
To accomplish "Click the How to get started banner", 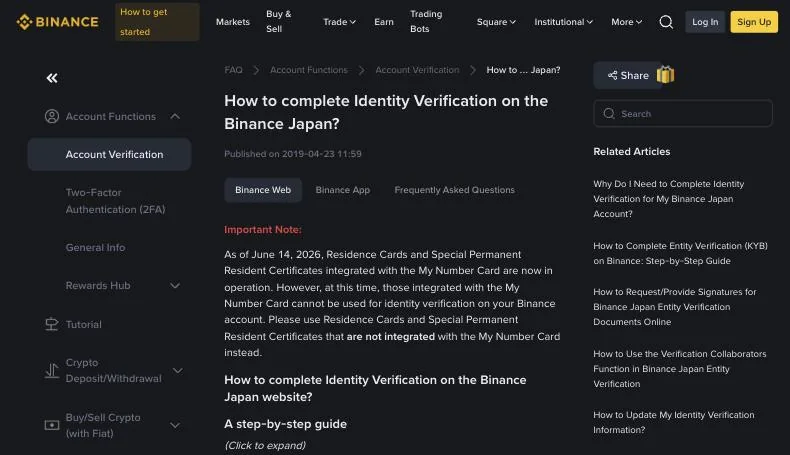I will [157, 22].
